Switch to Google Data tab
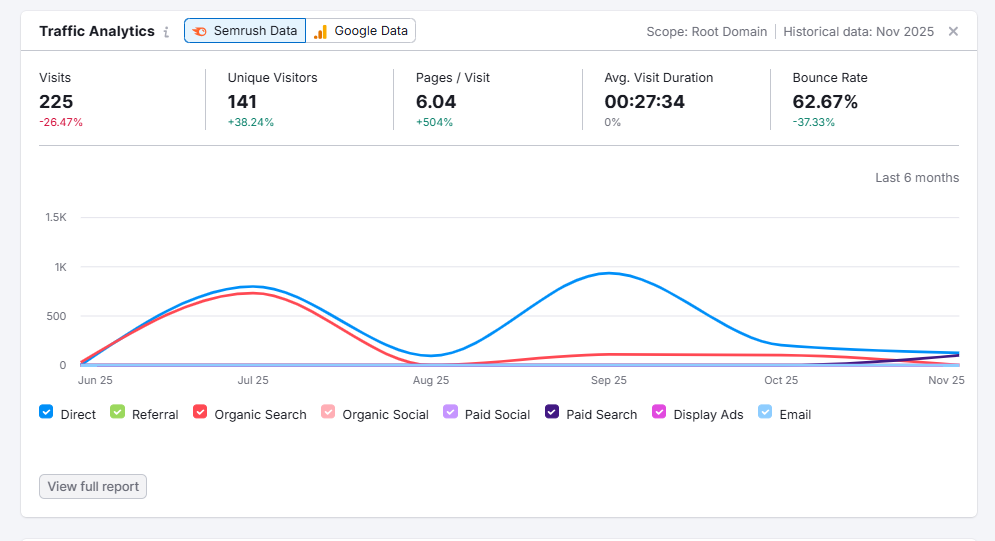The height and width of the screenshot is (541, 995). [361, 31]
